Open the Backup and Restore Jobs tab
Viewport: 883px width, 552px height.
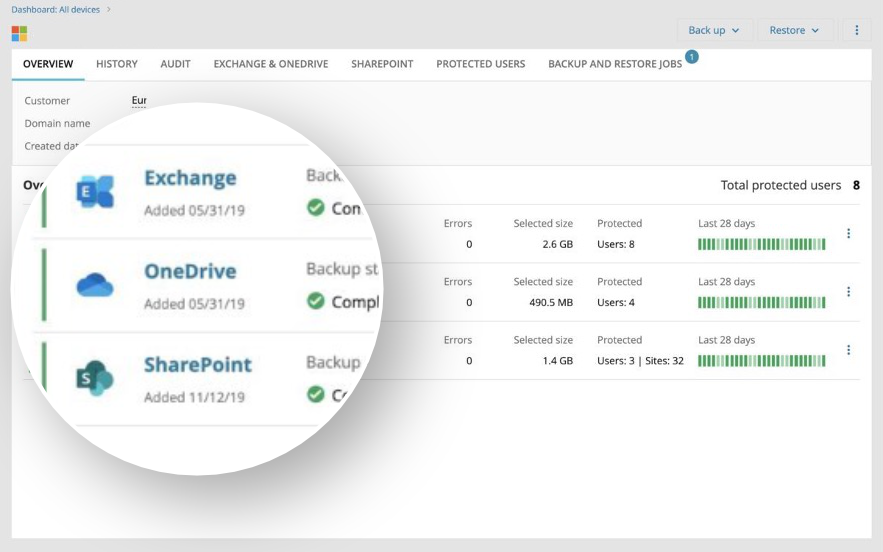pos(615,64)
